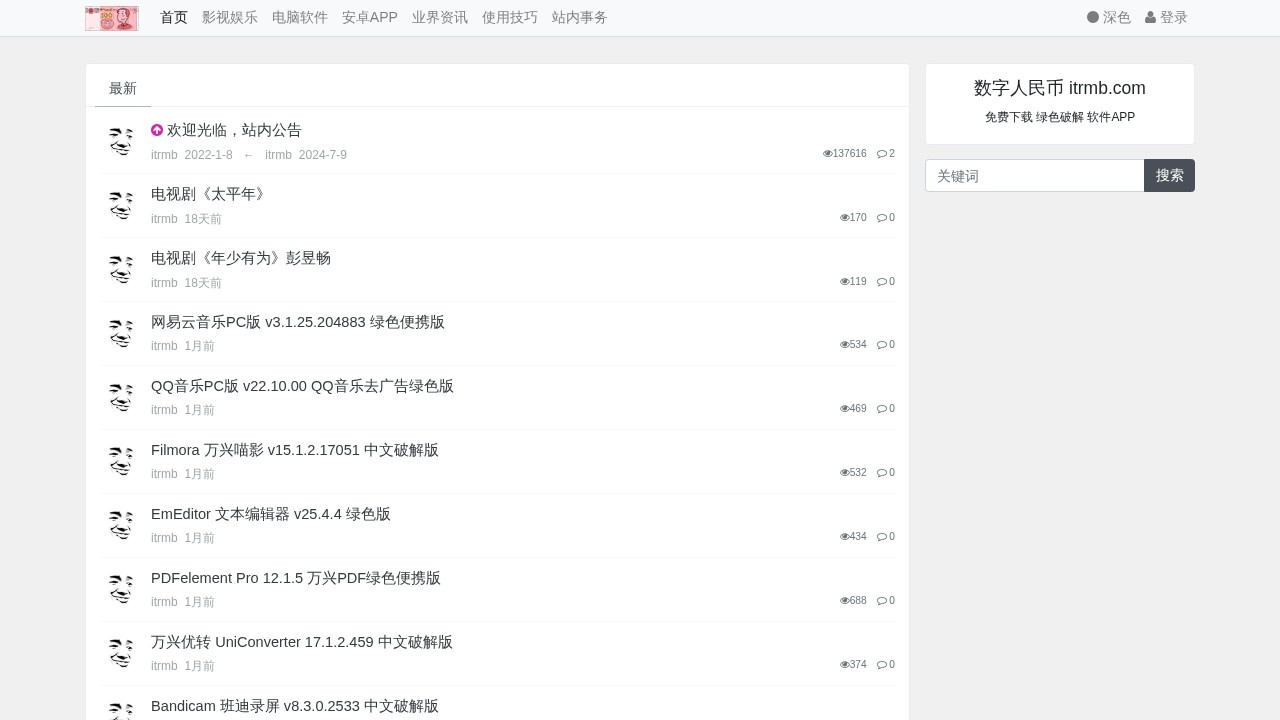Click comment icon on Filmora 万兴喵影 row

(882, 473)
